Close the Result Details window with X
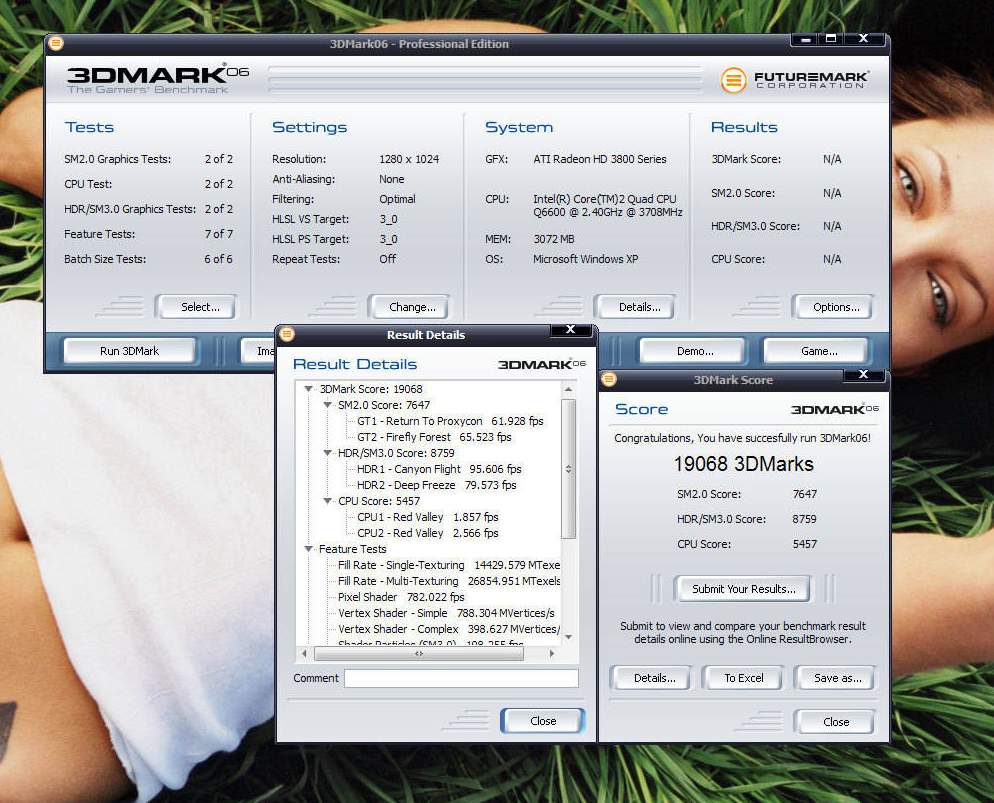This screenshot has height=803, width=994. [x=571, y=330]
